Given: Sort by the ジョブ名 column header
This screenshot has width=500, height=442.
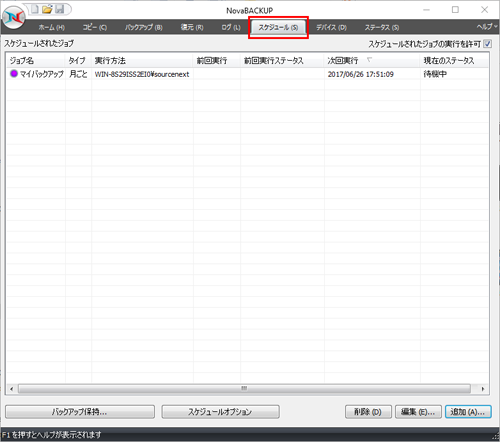Looking at the screenshot, I should 36,61.
